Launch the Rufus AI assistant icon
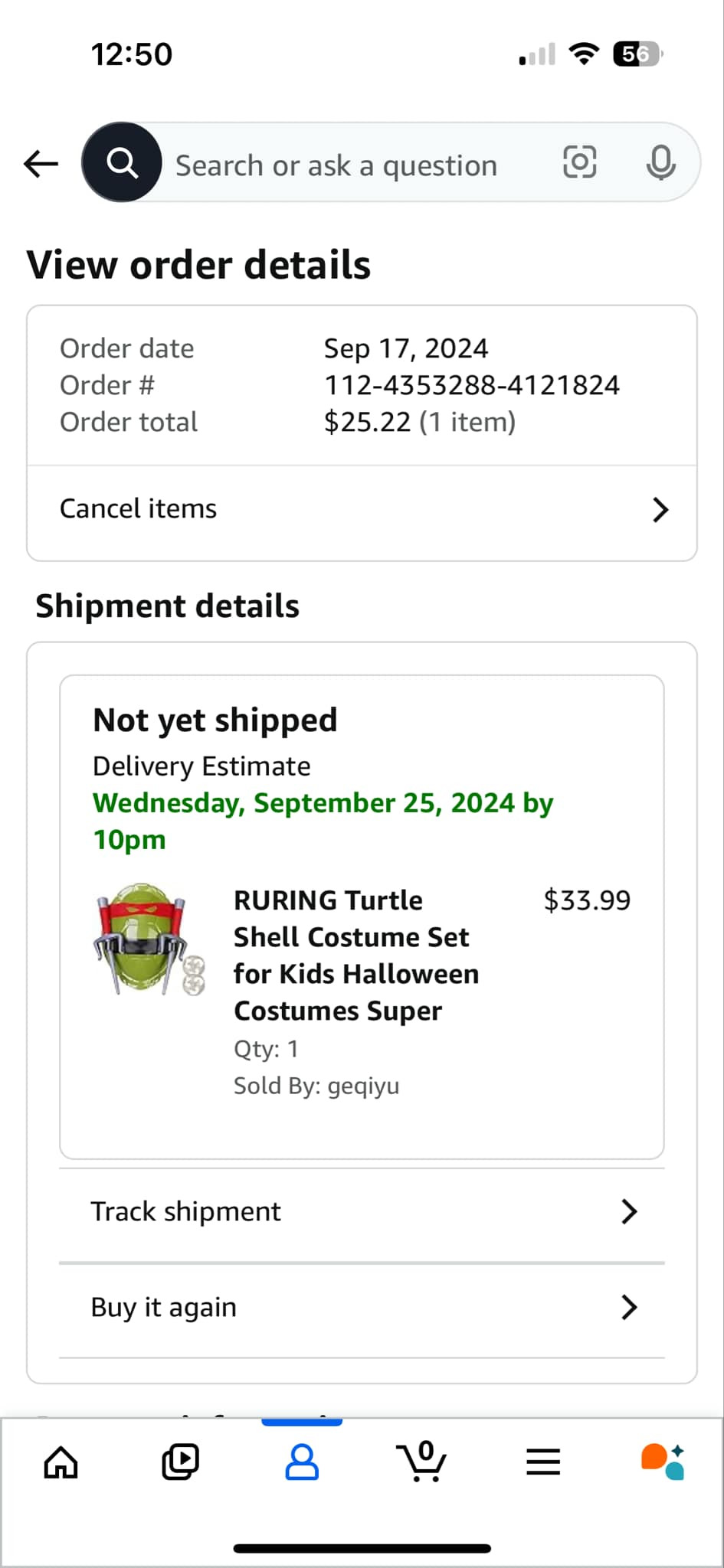Screen dimensions: 724x1568 [663, 1462]
